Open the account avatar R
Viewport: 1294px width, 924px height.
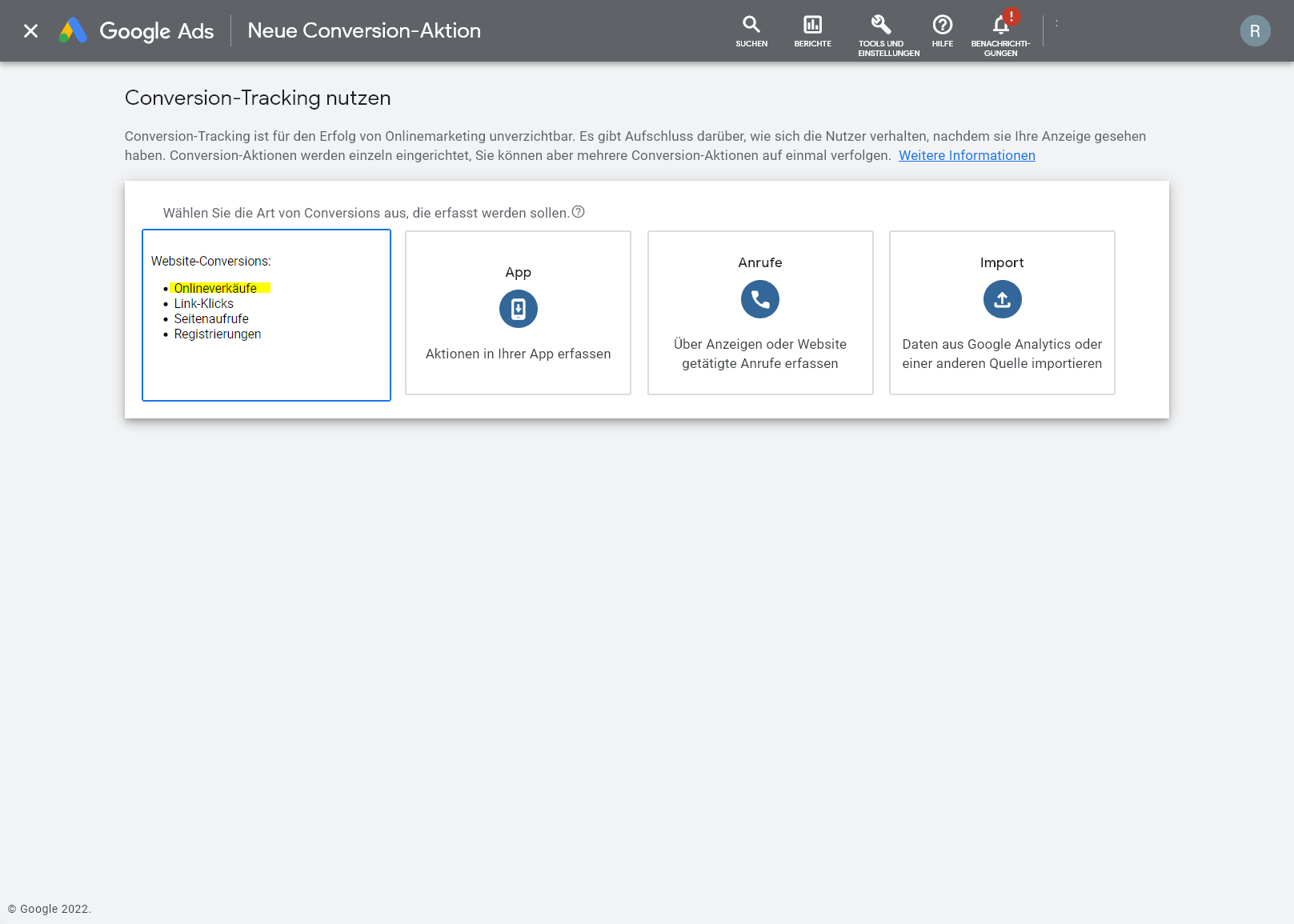coord(1254,31)
